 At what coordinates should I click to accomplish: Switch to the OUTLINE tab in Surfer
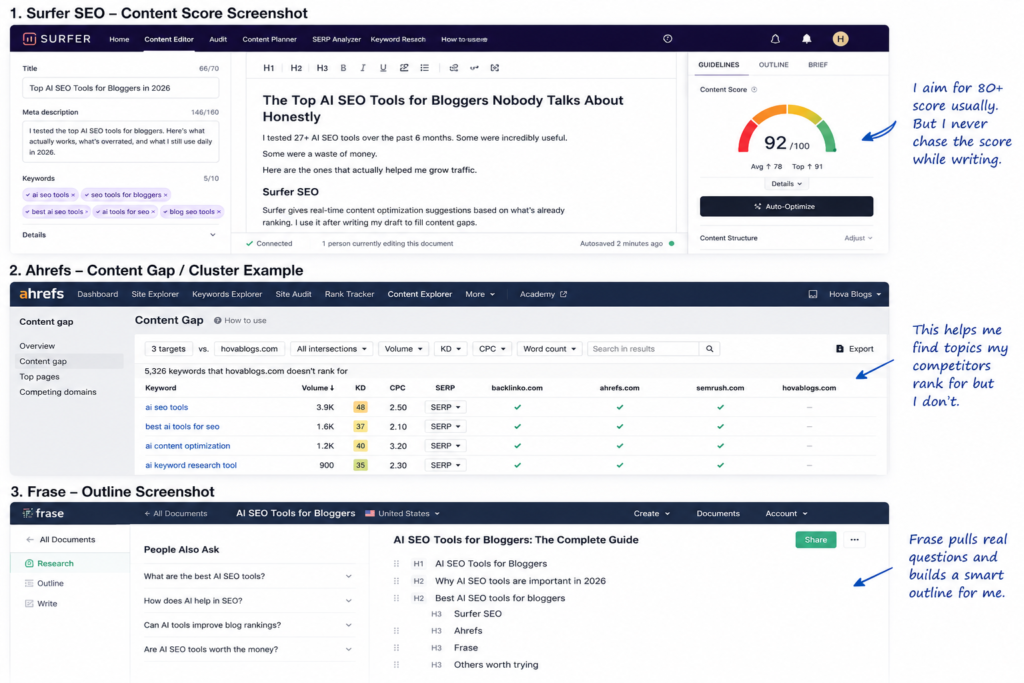coord(773,65)
